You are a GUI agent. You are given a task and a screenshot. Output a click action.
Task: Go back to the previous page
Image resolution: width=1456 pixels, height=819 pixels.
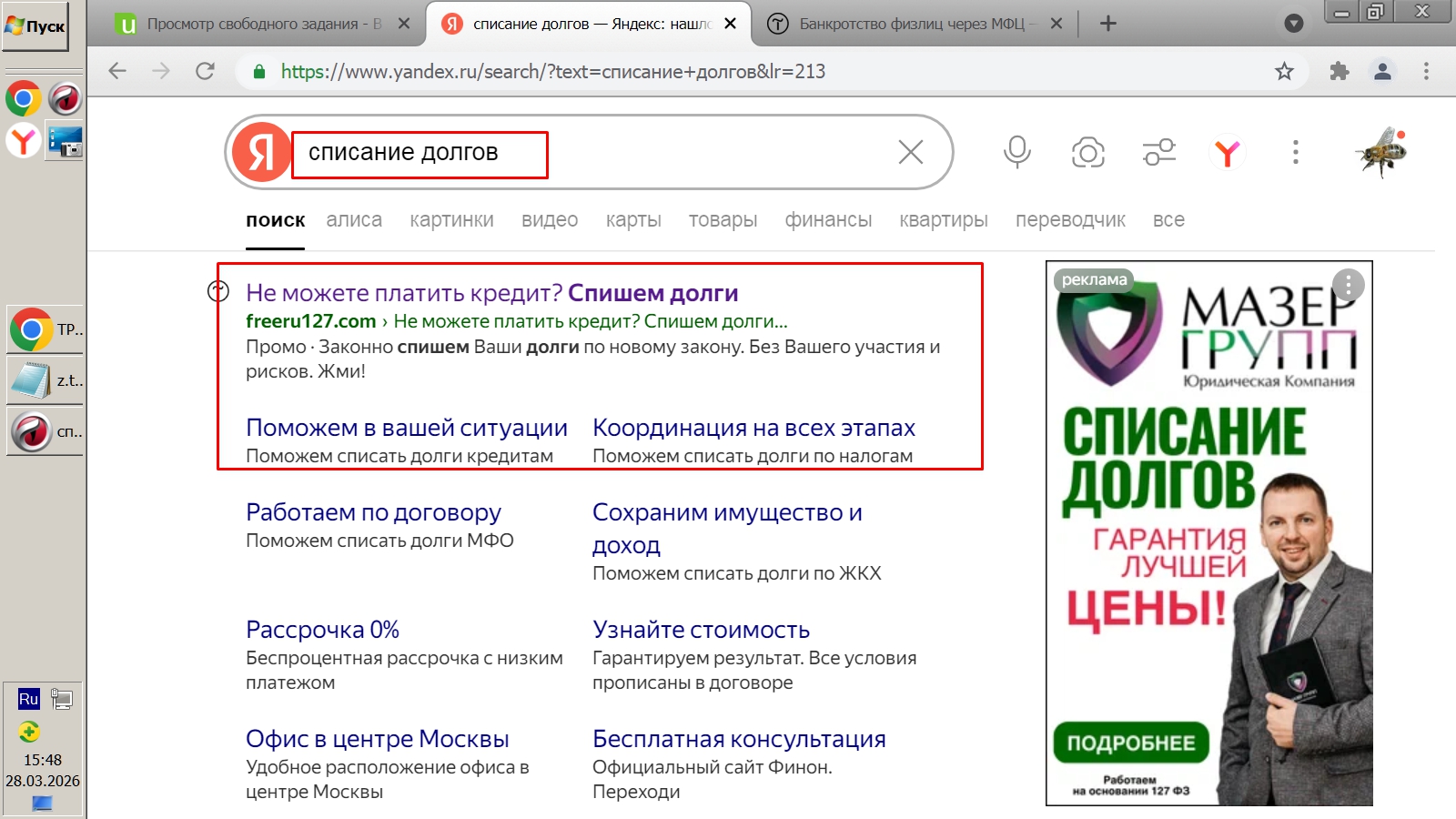(x=117, y=71)
